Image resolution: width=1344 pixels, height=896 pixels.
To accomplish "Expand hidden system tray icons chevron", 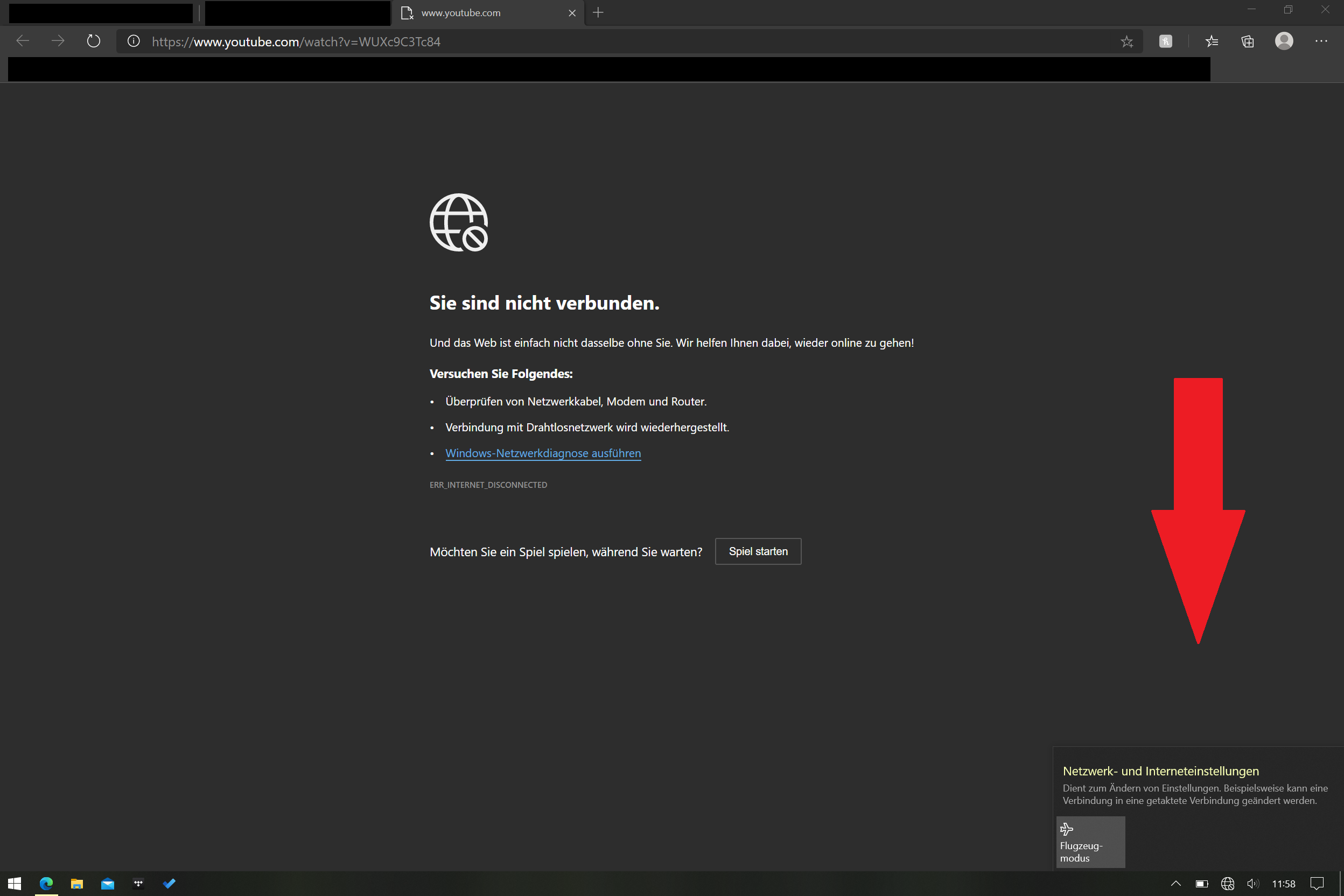I will point(1175,884).
